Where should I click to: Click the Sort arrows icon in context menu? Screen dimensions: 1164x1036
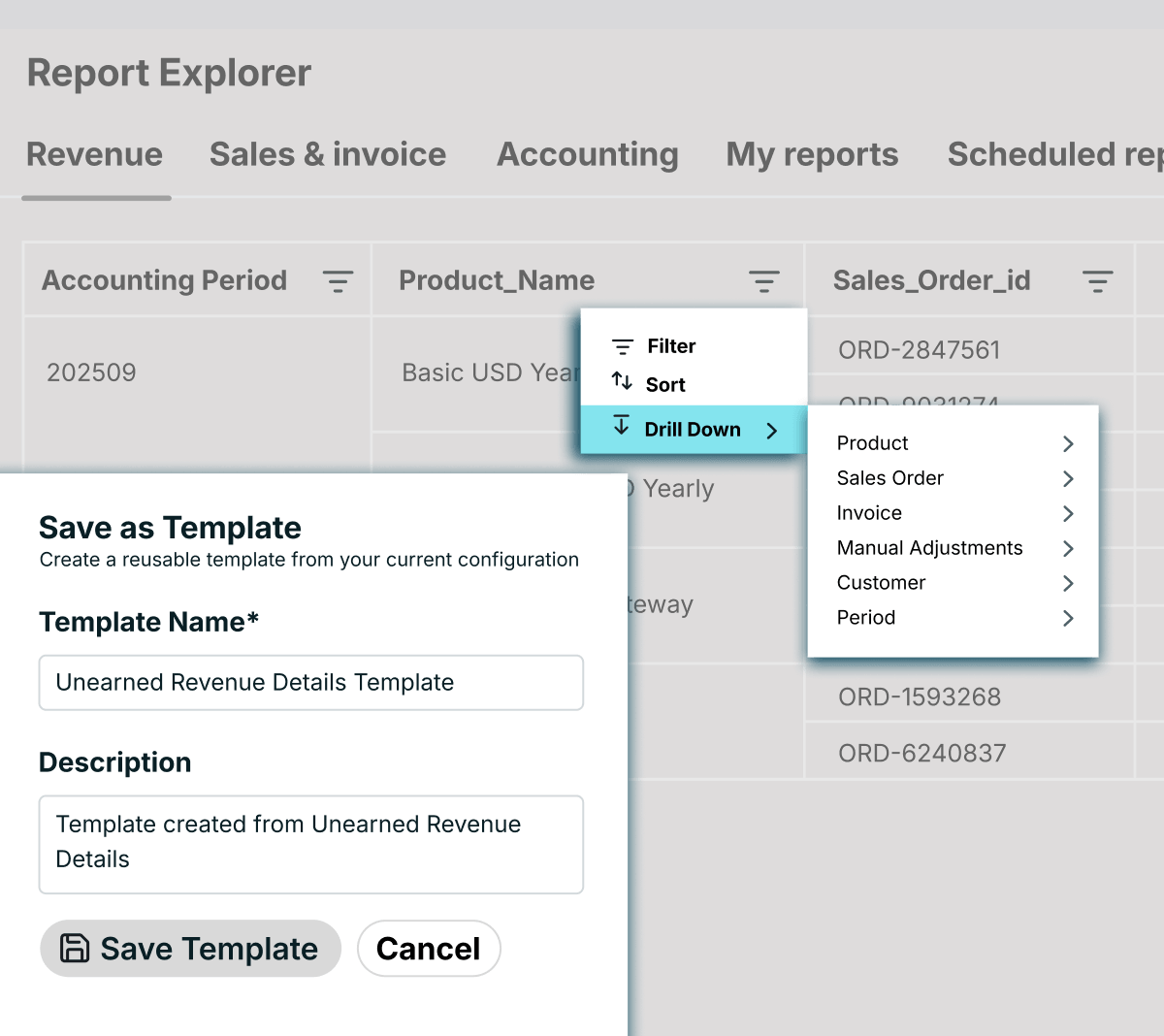click(x=622, y=384)
